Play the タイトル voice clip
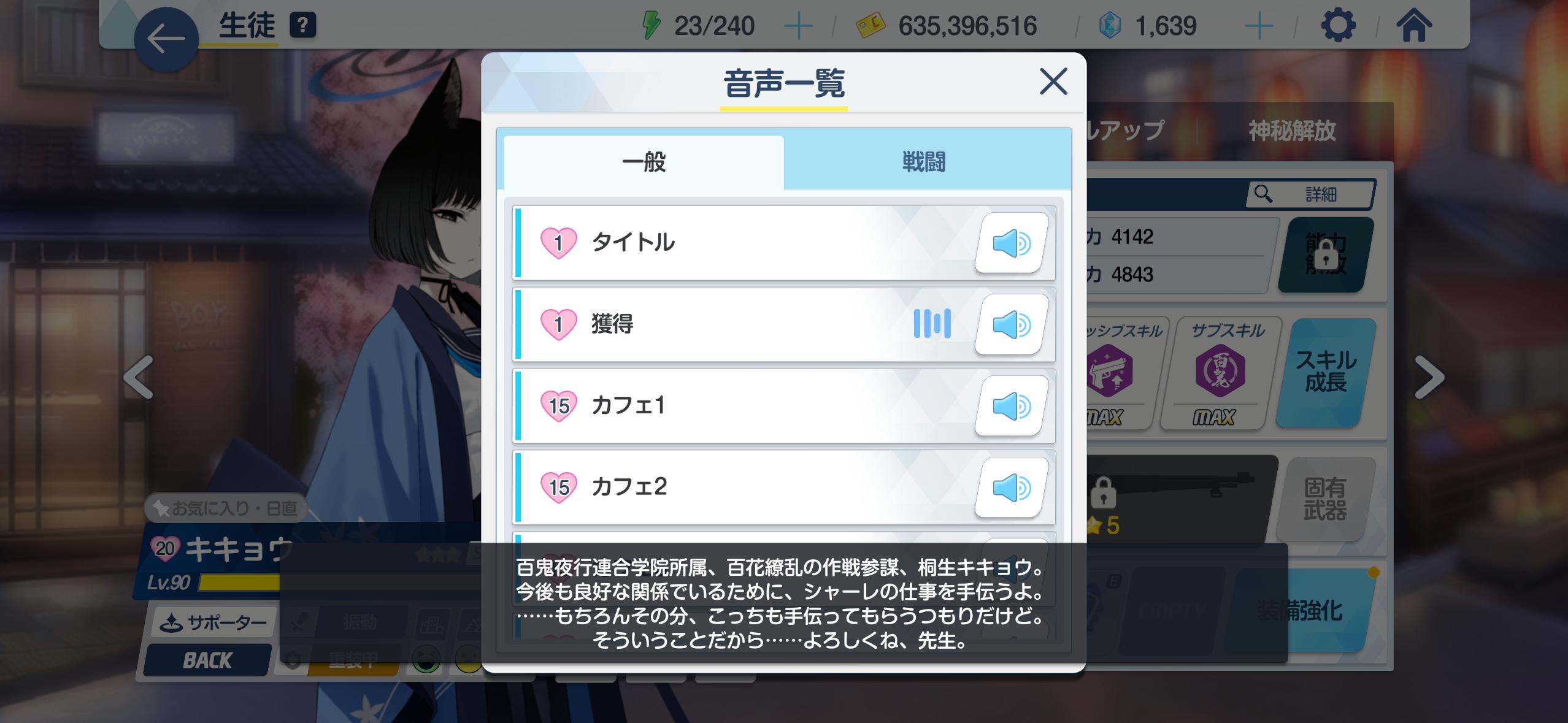 (x=1011, y=243)
